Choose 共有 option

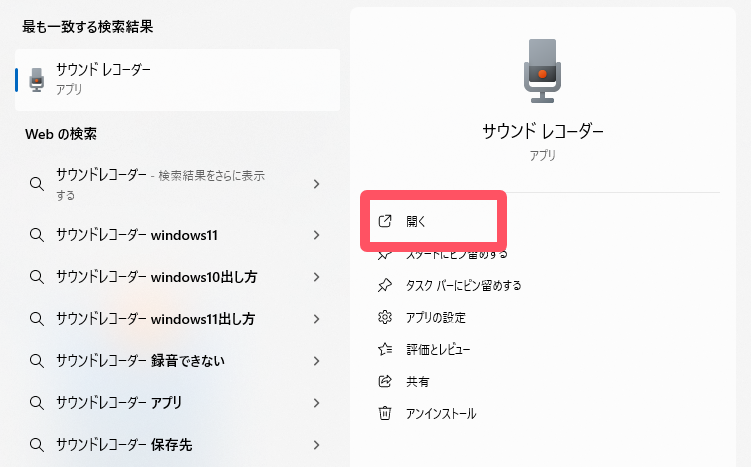pyautogui.click(x=418, y=381)
